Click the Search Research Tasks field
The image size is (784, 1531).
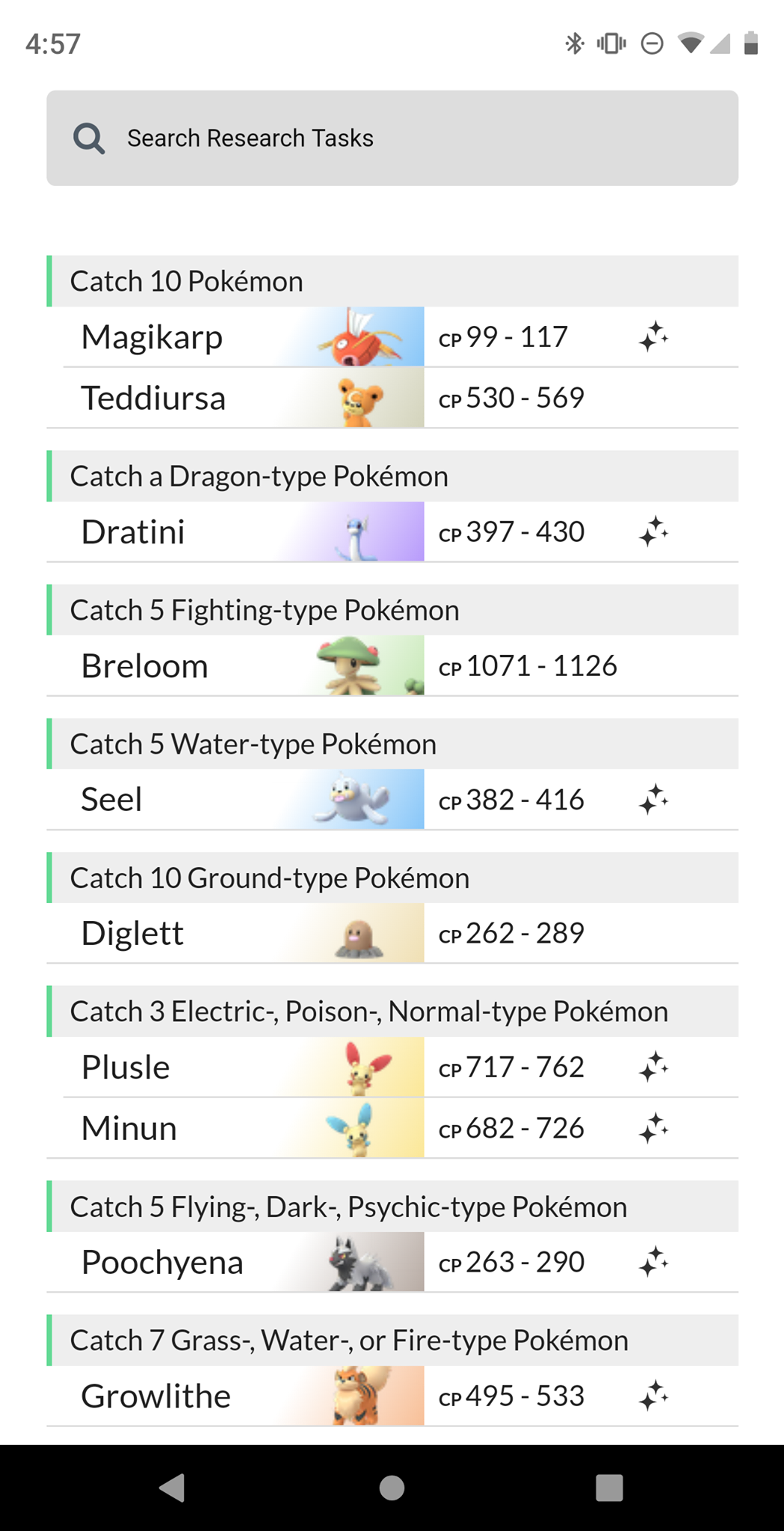(x=392, y=138)
